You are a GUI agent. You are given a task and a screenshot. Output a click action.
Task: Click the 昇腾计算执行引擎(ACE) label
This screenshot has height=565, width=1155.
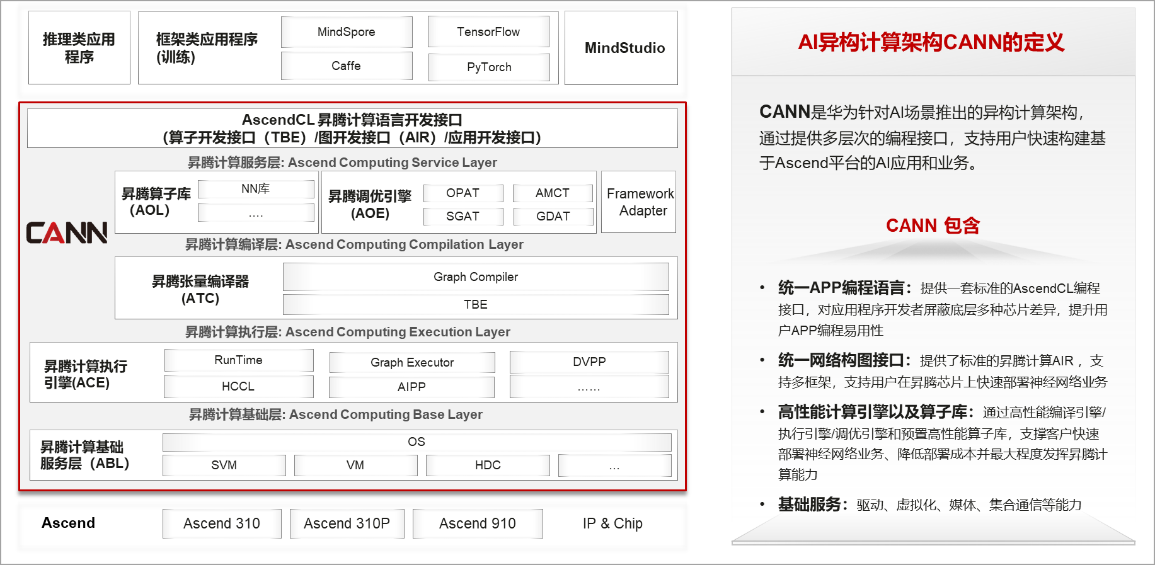click(x=85, y=374)
